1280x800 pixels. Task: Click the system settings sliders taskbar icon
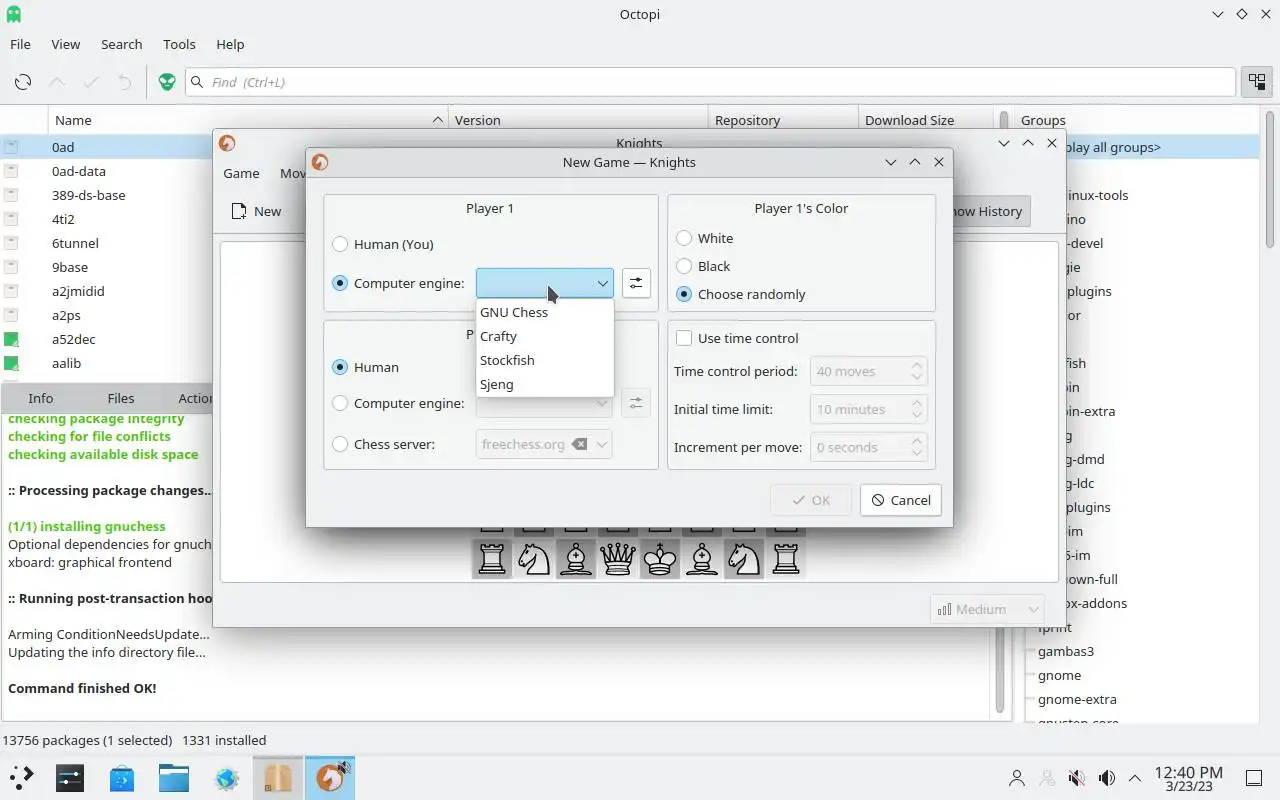point(70,778)
